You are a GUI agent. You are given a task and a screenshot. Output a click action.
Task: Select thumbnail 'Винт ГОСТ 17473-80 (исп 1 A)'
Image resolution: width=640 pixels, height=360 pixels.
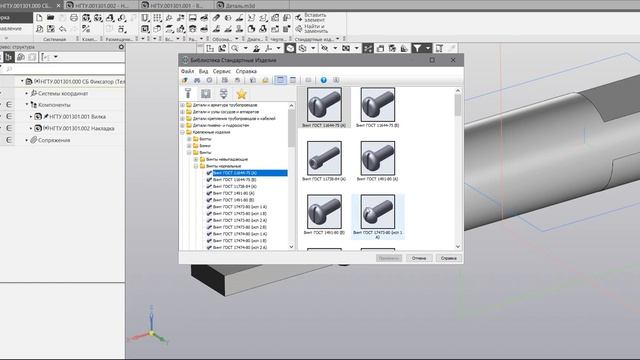point(378,216)
